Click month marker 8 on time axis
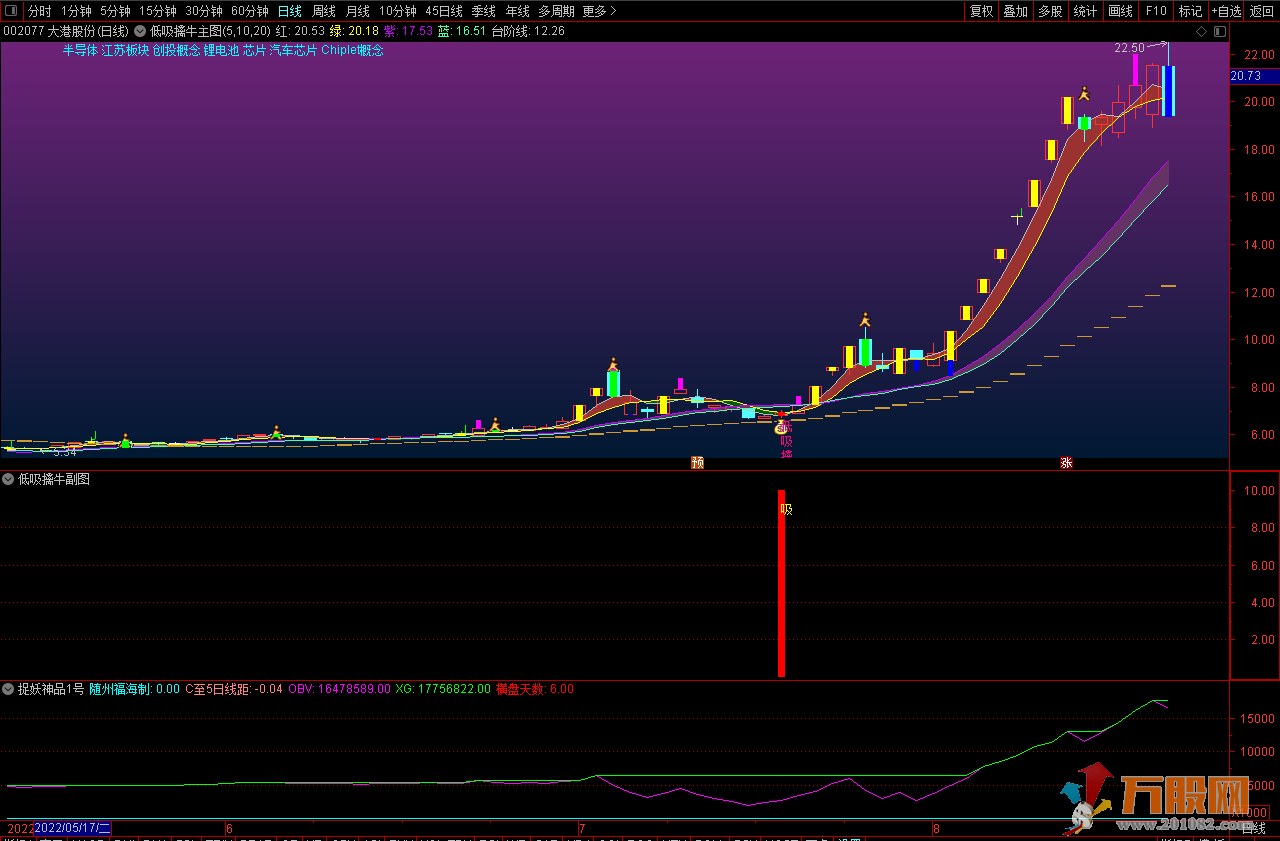 coord(935,828)
